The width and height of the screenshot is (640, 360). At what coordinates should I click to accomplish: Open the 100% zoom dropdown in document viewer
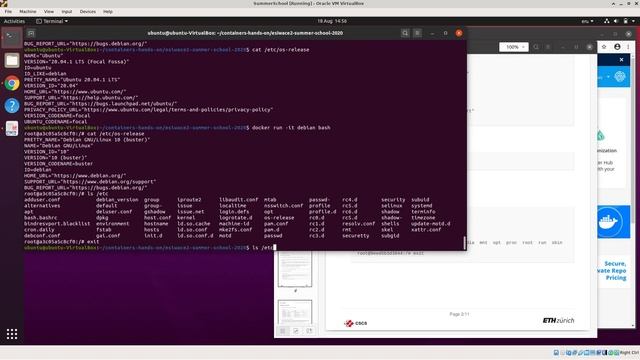click(x=514, y=47)
